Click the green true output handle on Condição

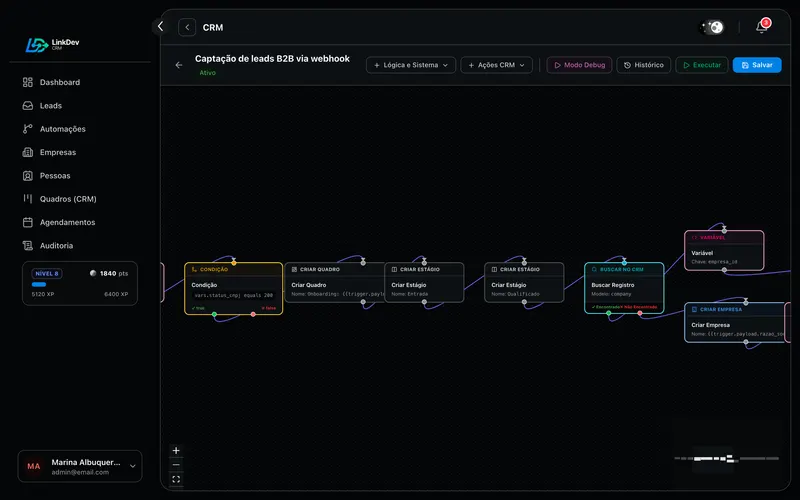click(x=214, y=314)
